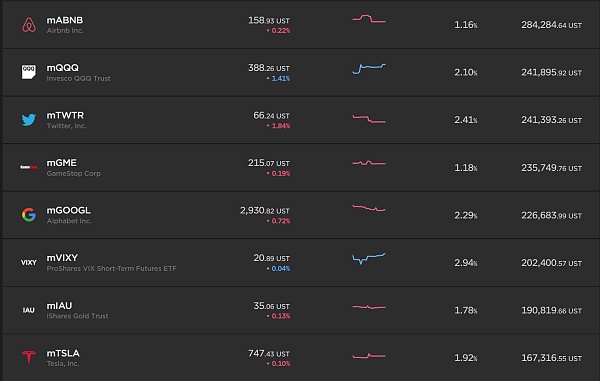
Task: Click the IAU ticker icon
Action: tap(29, 310)
